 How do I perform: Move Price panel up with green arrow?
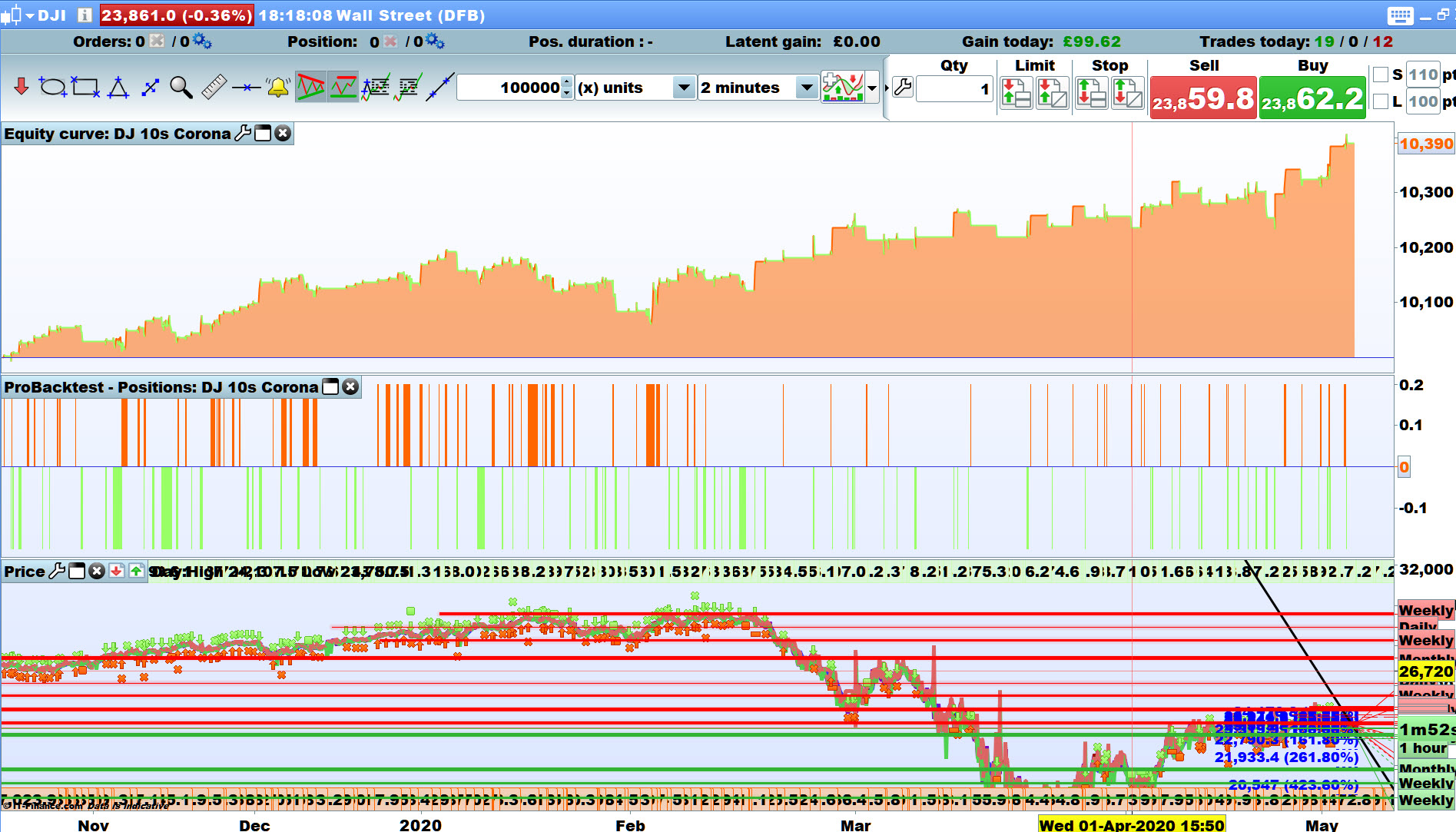pos(137,571)
